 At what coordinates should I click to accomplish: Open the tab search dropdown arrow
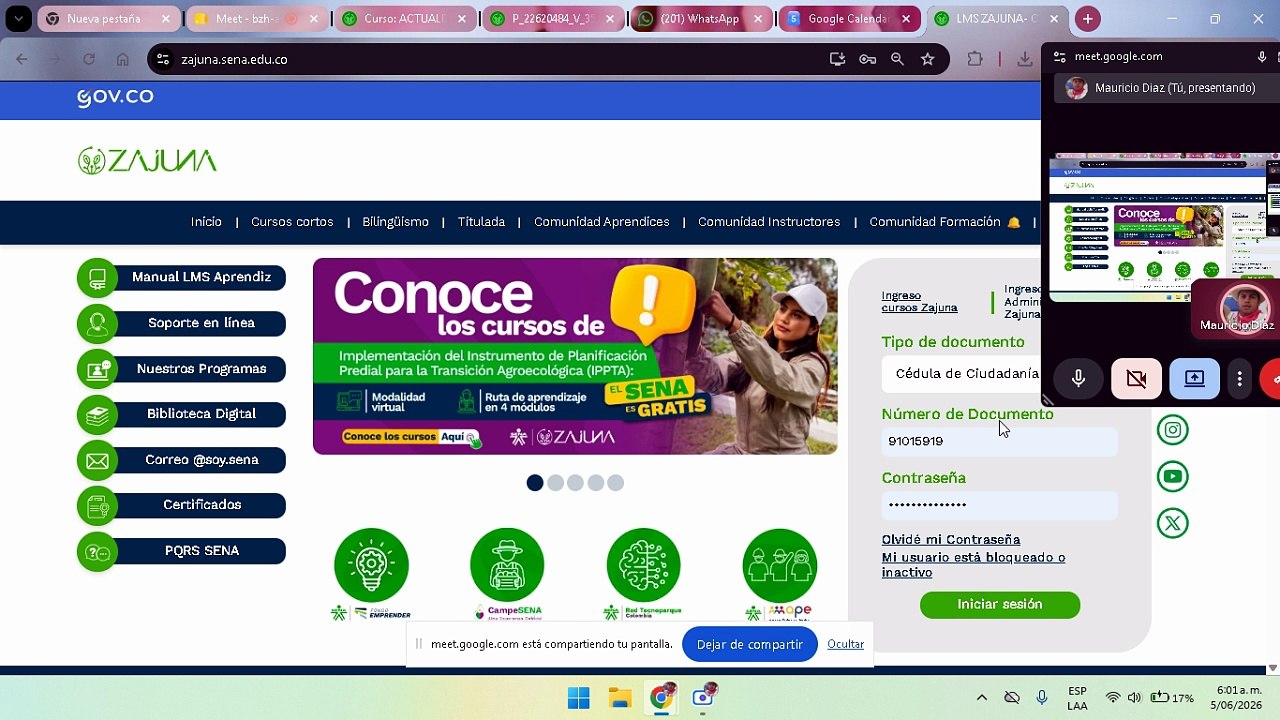[x=18, y=18]
